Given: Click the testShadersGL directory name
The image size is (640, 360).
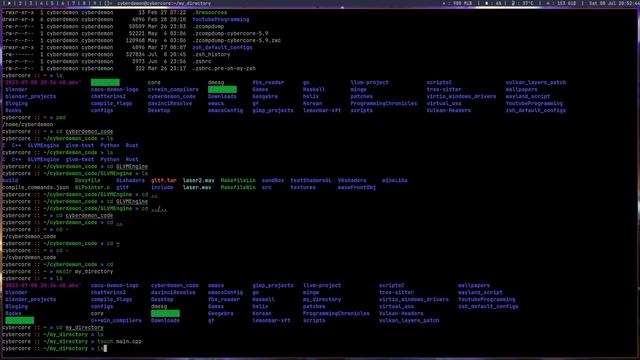Looking at the screenshot, I should tap(311, 180).
